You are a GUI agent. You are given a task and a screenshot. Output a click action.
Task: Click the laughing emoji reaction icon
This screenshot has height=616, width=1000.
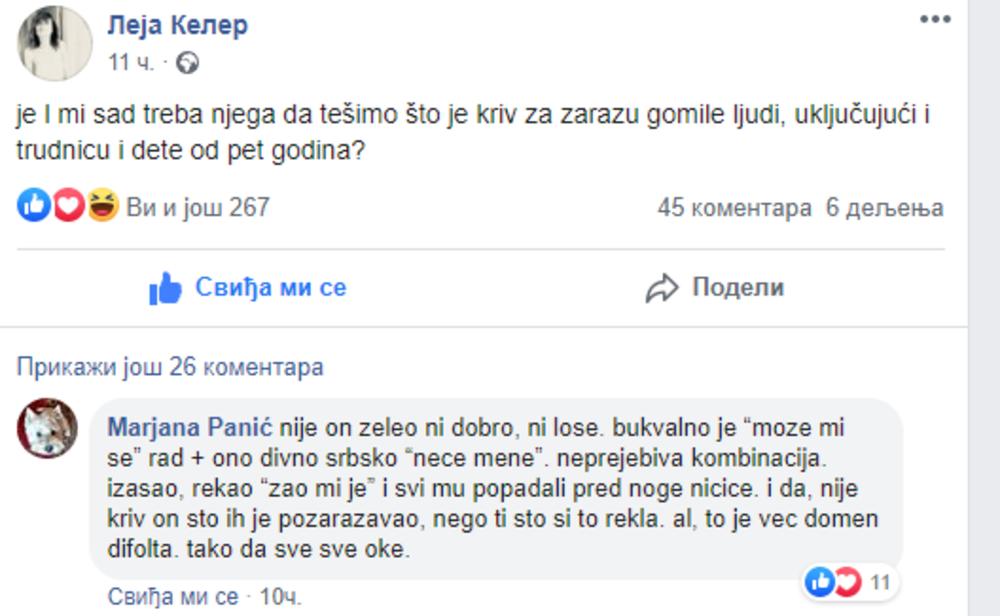(x=102, y=207)
